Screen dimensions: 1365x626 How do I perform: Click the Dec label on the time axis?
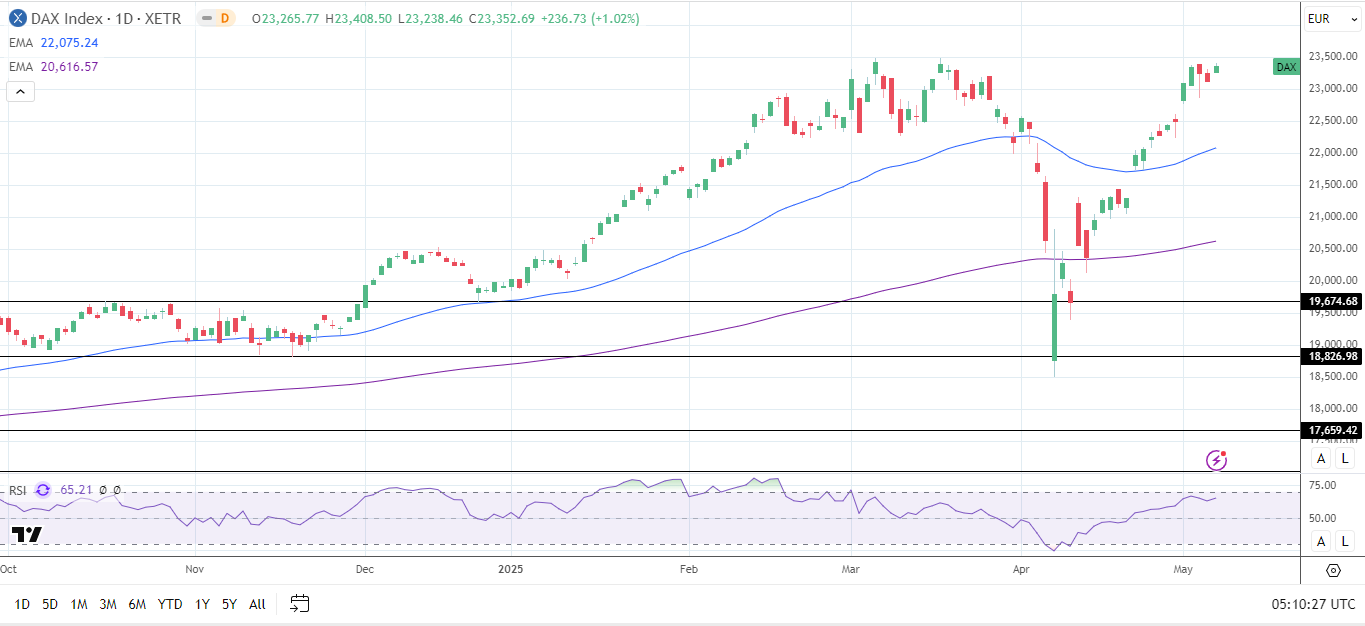point(364,569)
